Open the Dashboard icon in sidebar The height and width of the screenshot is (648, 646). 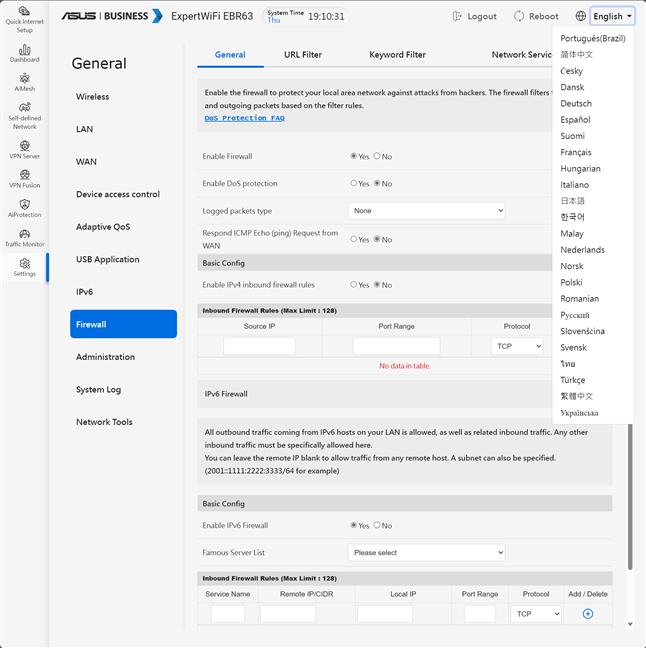24,52
